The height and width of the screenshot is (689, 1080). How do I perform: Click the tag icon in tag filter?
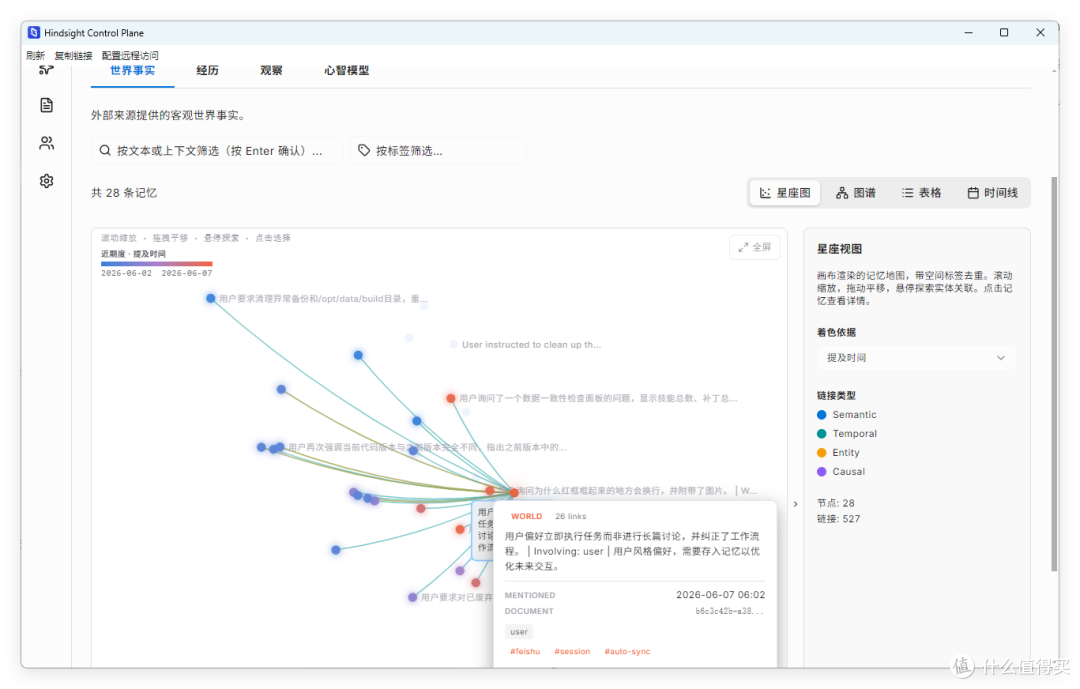coord(364,150)
